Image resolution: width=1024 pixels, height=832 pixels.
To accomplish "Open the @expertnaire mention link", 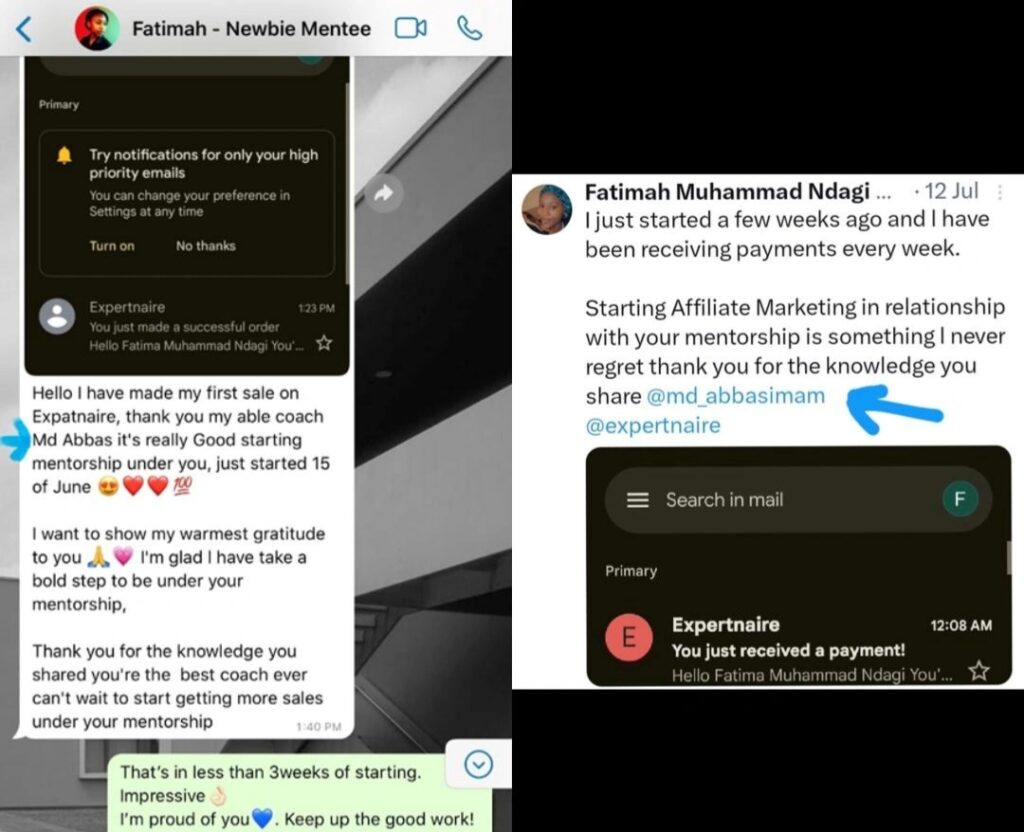I will point(653,426).
